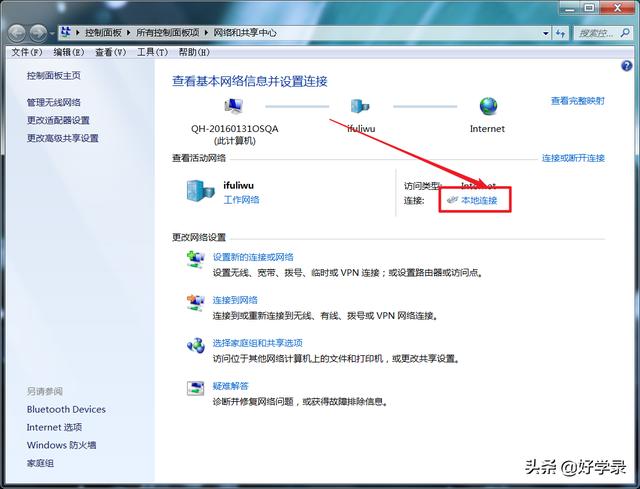Click the magnifier search icon
Viewport: 640px width, 489px height.
coord(624,33)
